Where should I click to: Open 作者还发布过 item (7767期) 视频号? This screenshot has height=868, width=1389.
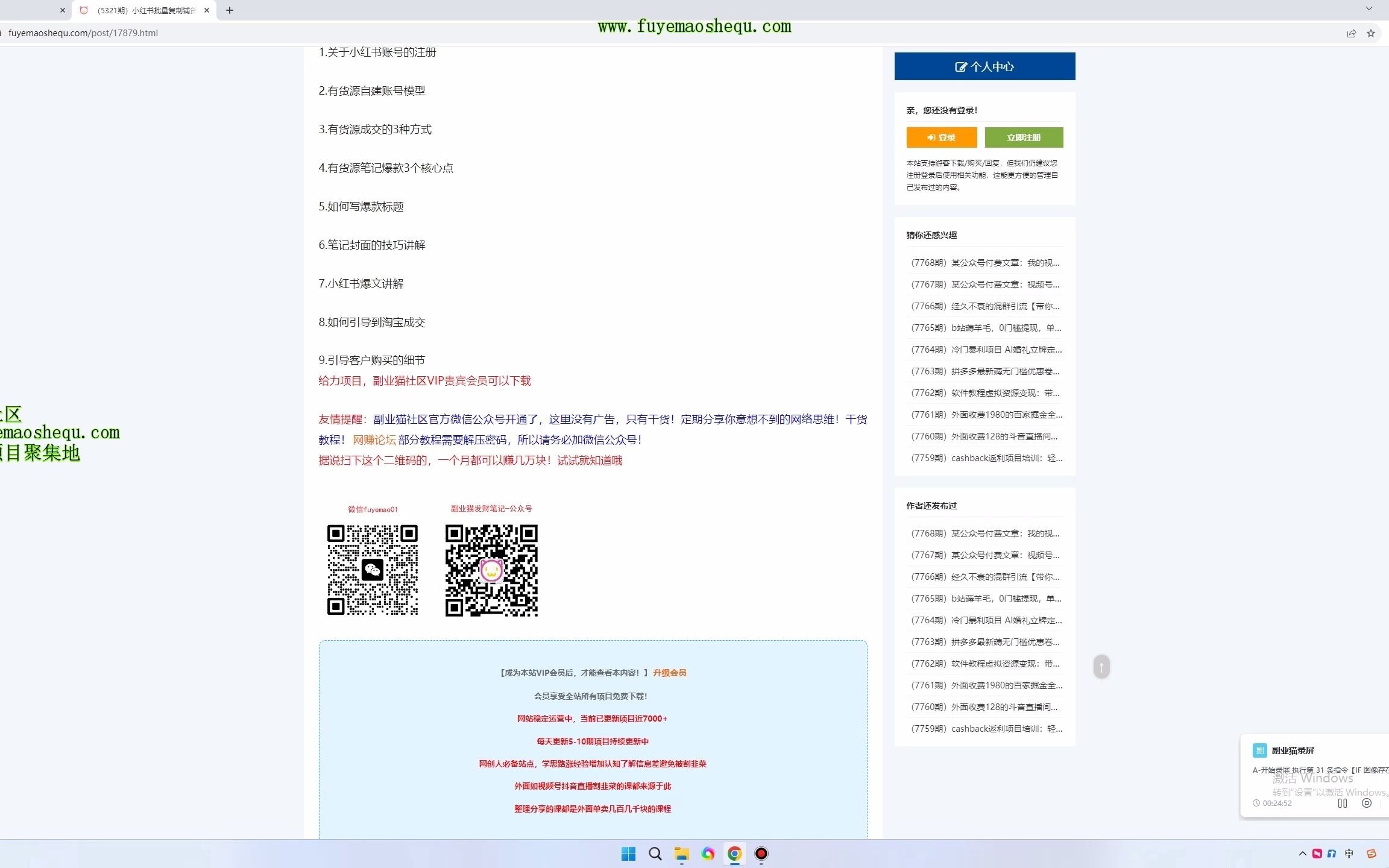(x=985, y=555)
